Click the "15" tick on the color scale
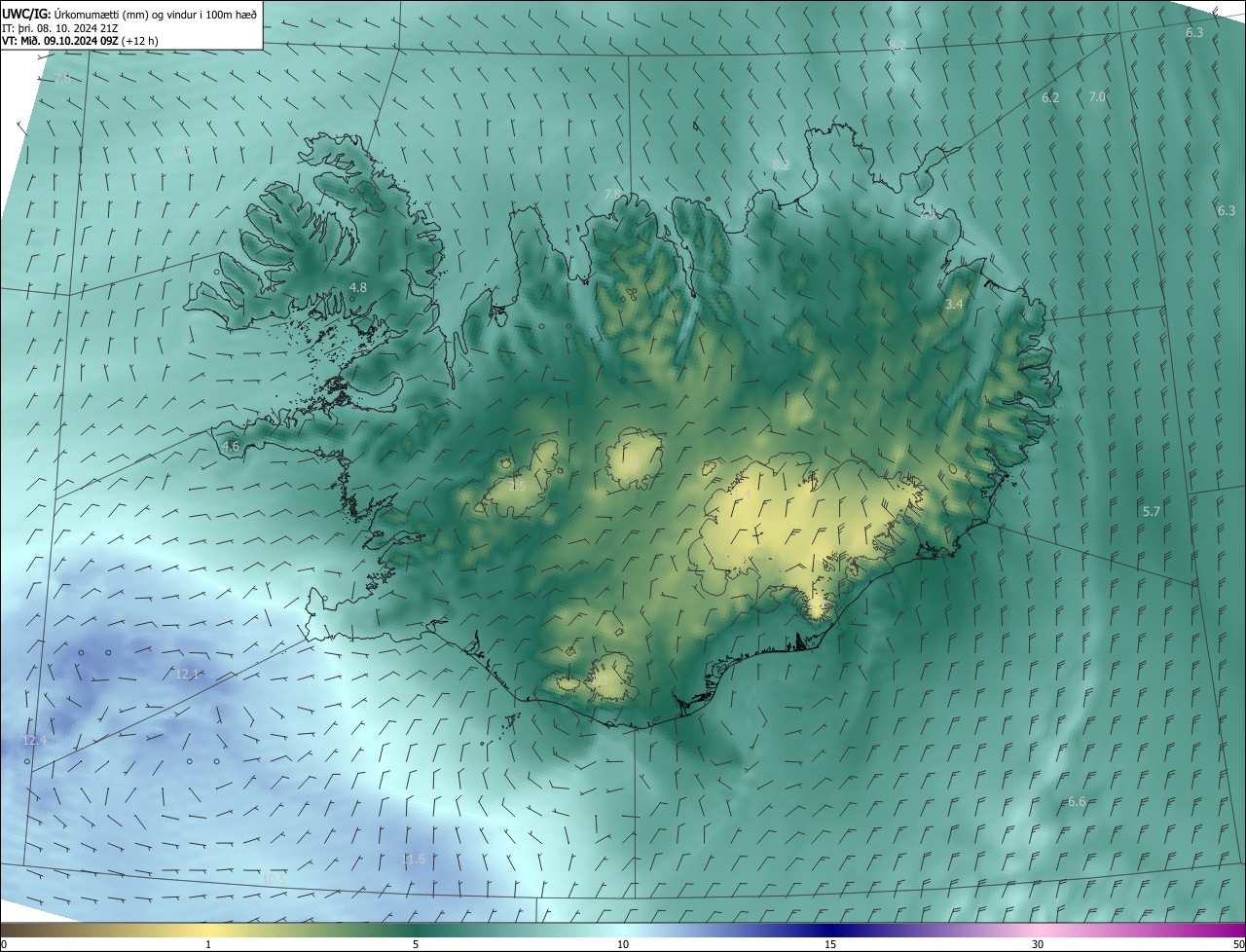Viewport: 1246px width, 952px height. (x=830, y=944)
